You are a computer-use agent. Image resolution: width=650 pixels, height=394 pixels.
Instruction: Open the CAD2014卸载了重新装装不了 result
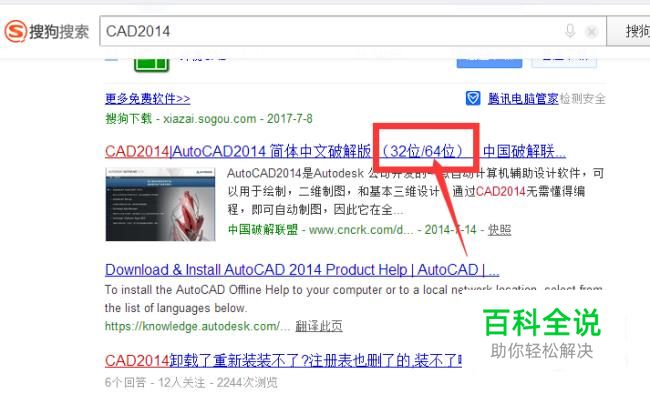[x=283, y=361]
